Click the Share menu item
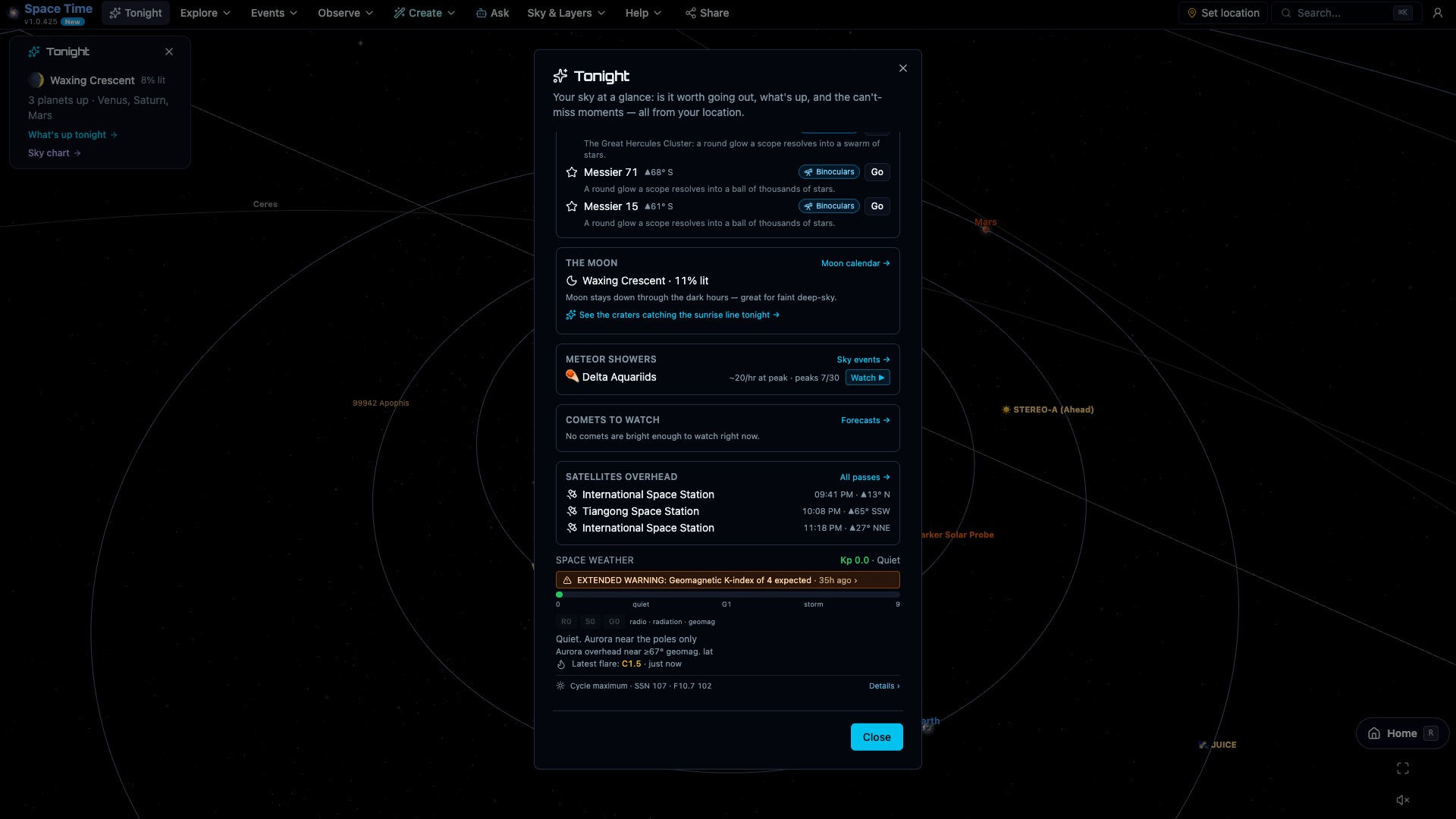 [707, 13]
